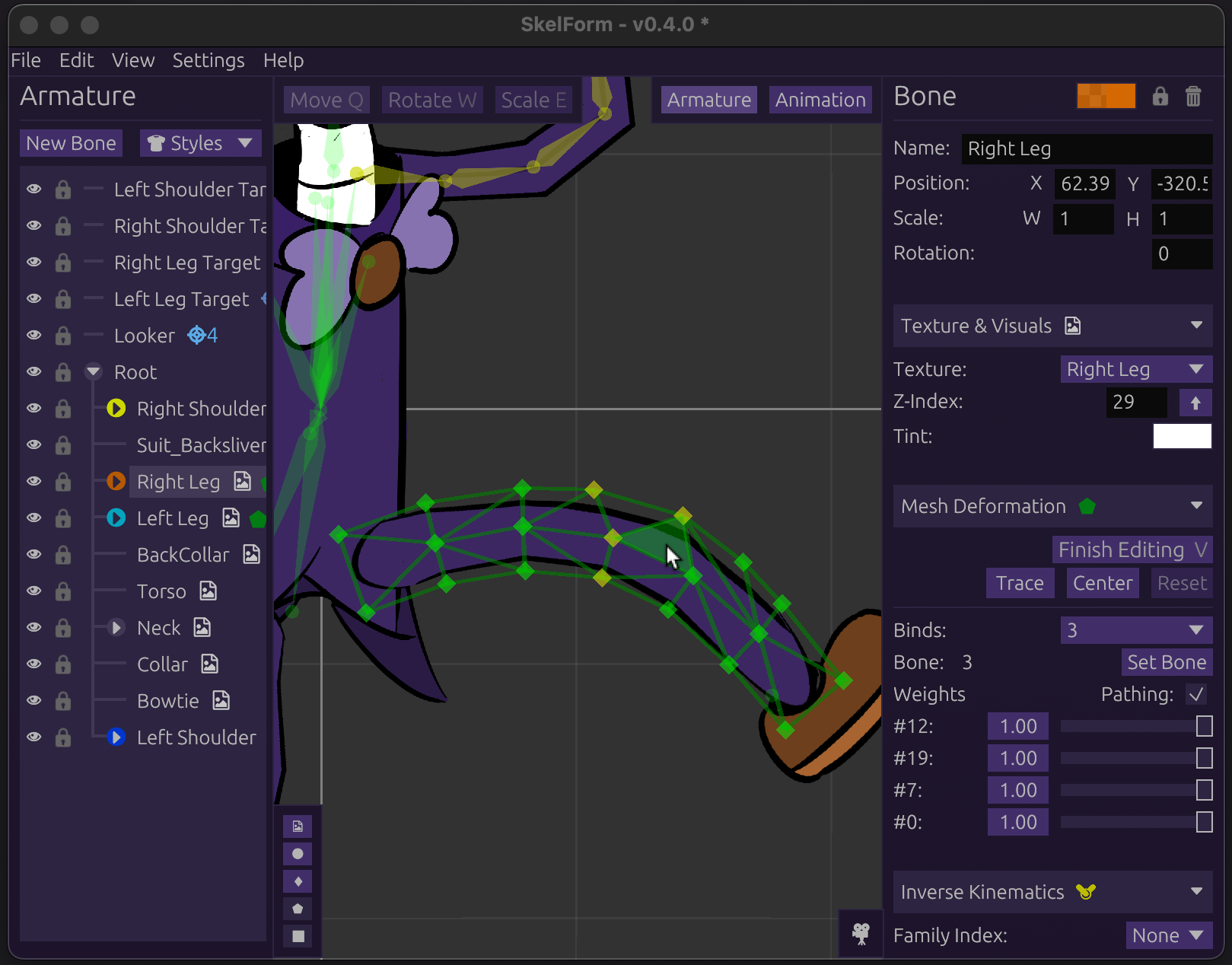Click the texture icon next to BackCollar
The width and height of the screenshot is (1232, 965).
pos(252,554)
